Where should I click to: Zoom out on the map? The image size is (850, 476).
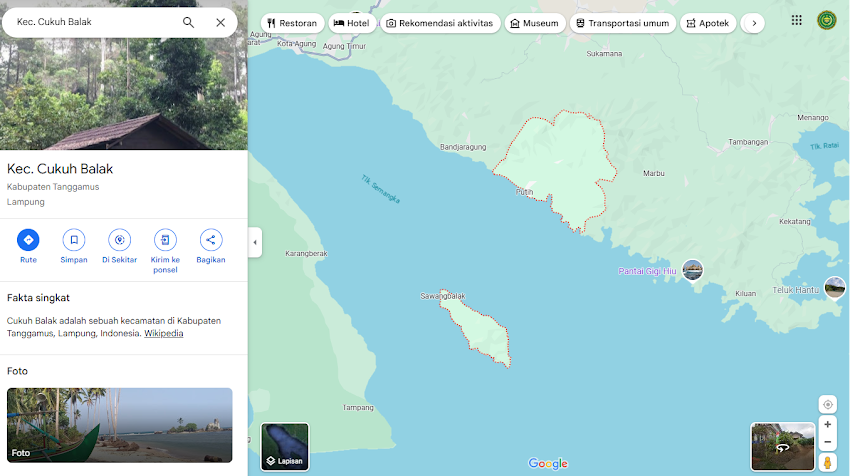click(x=827, y=442)
